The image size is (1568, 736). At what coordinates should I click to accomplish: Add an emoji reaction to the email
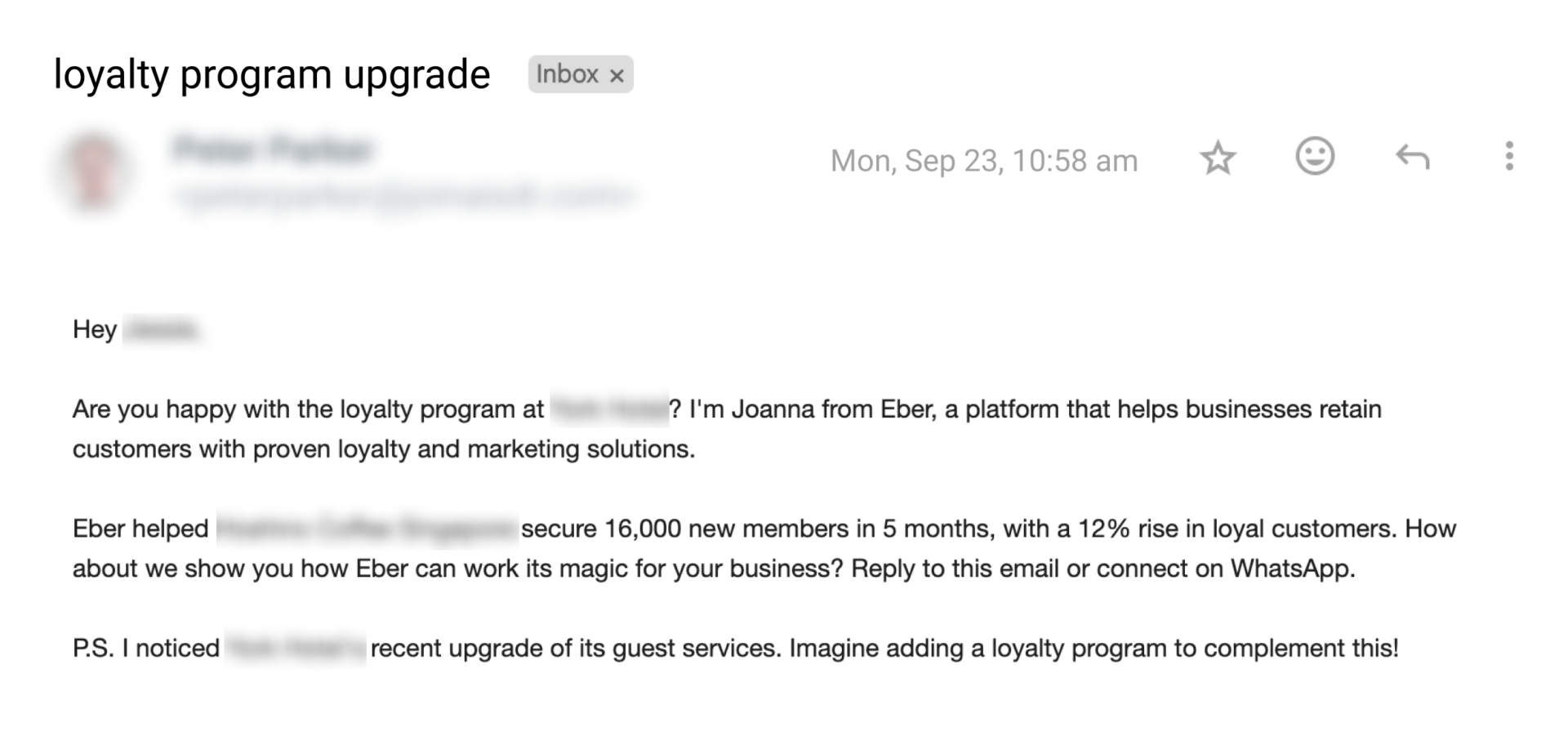(1315, 156)
